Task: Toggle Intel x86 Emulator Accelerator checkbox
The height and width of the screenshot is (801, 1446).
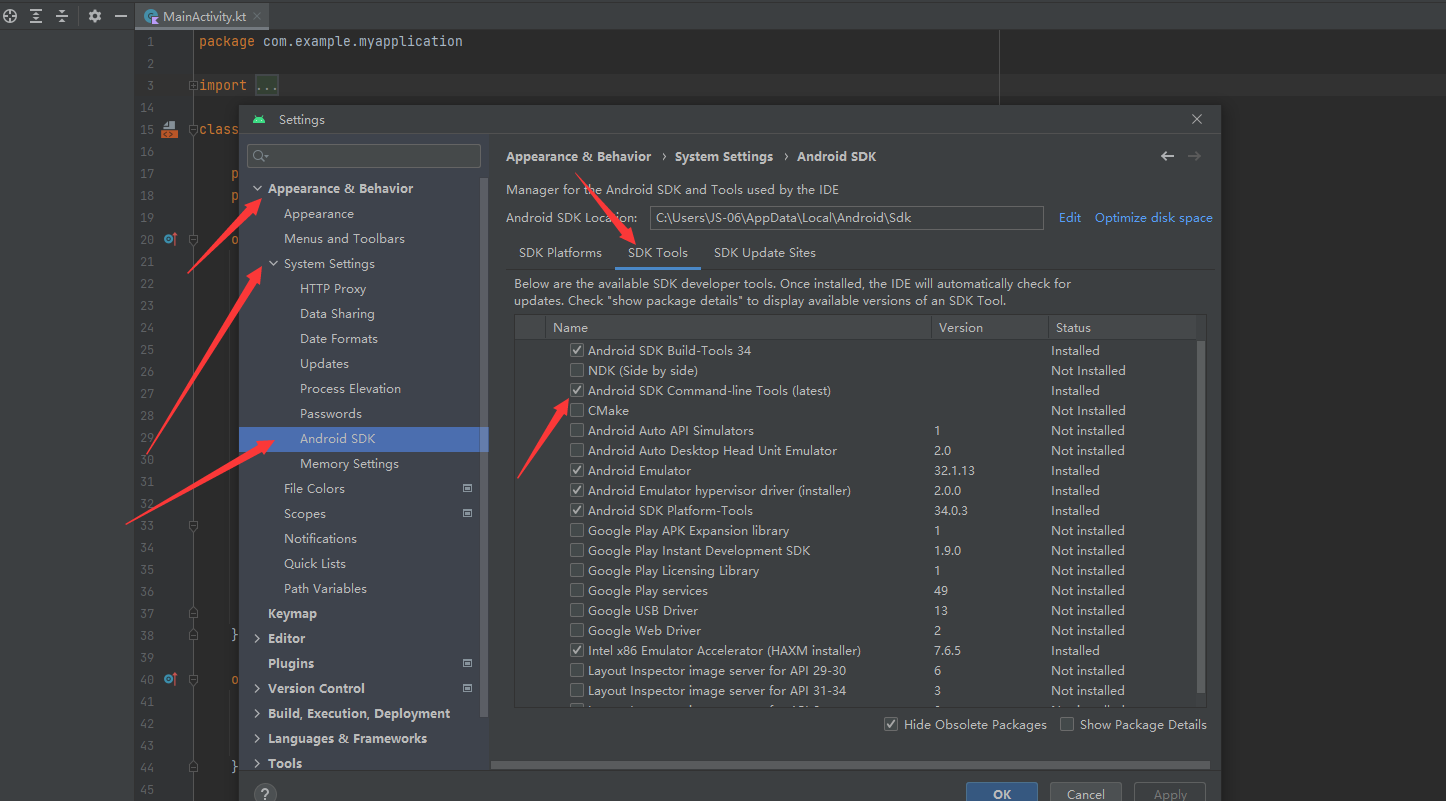Action: click(577, 650)
